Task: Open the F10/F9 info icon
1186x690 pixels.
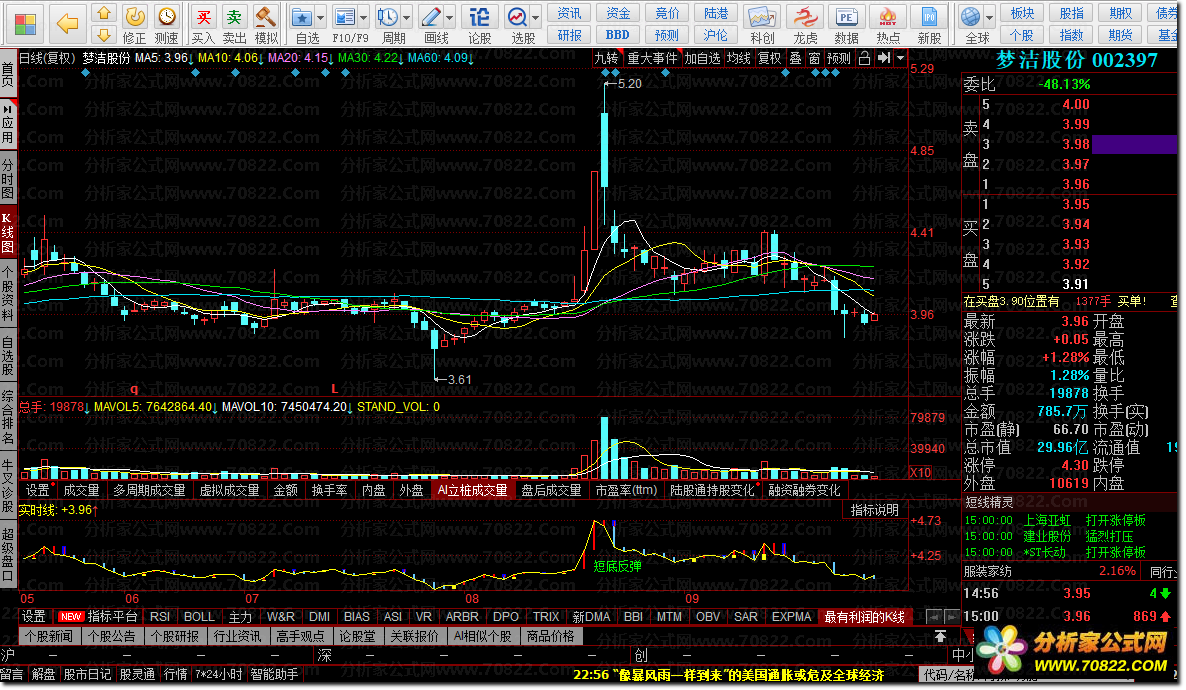Action: point(345,17)
